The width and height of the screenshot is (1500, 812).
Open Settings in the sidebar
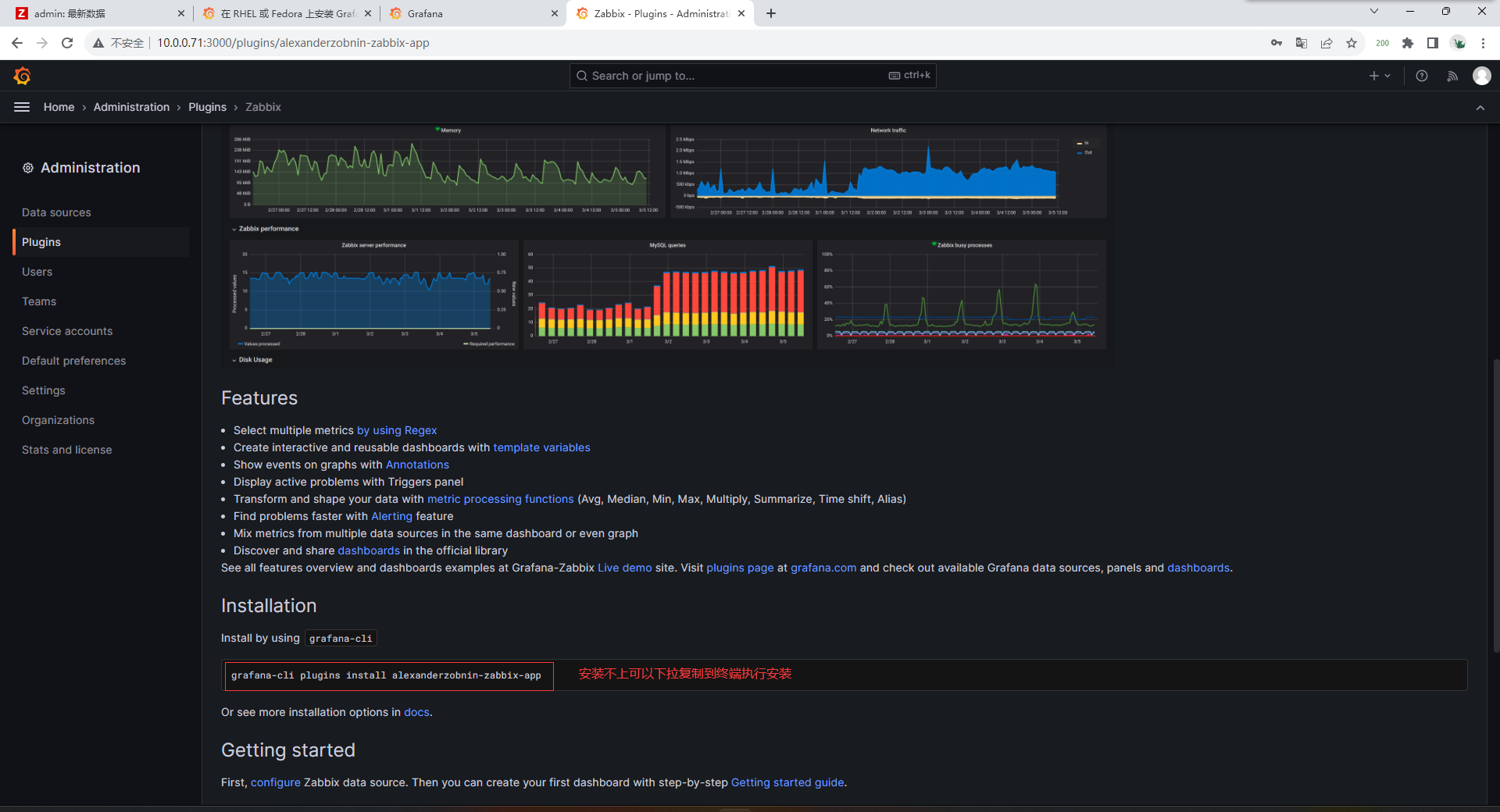[44, 390]
